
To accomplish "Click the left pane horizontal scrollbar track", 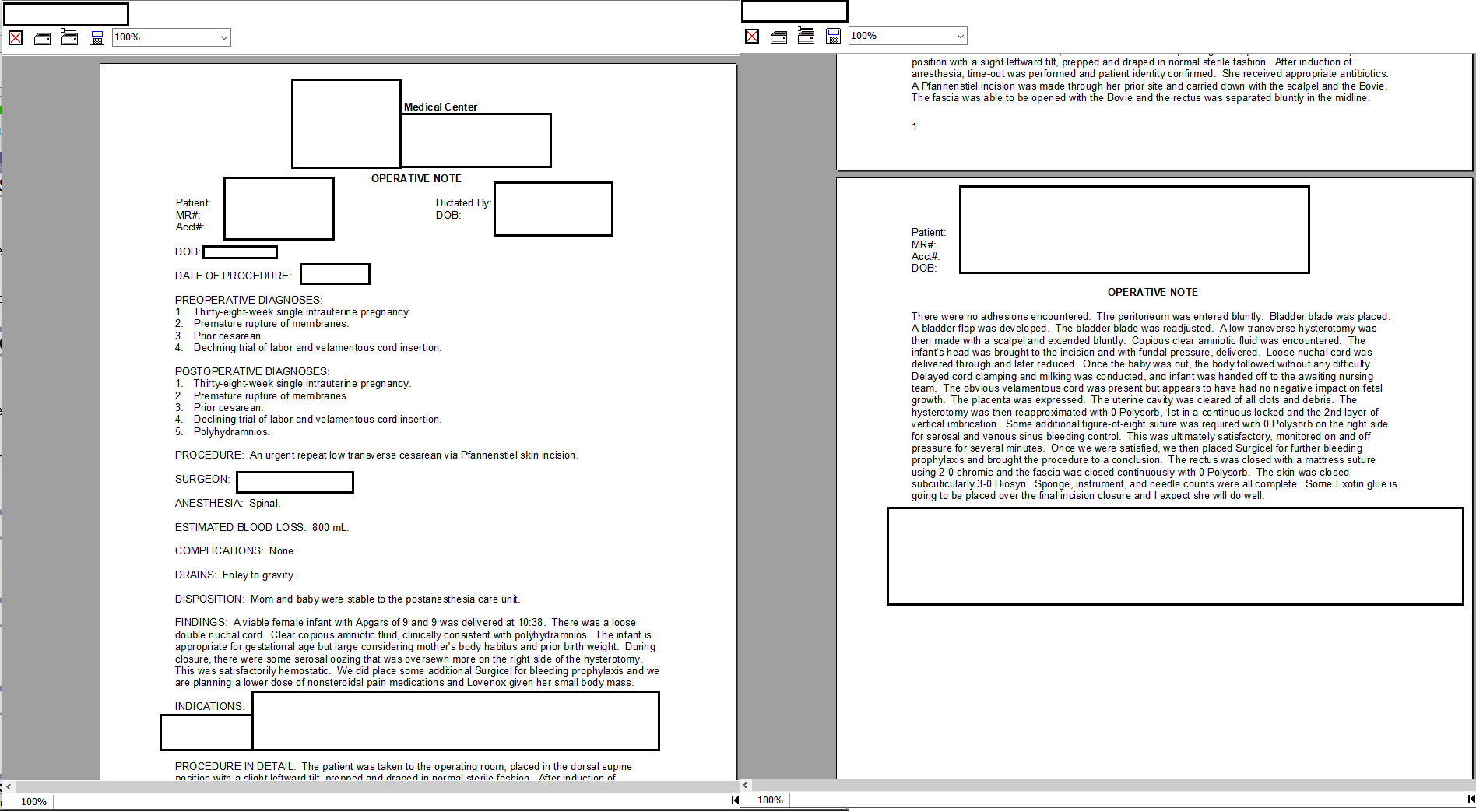I will [377, 786].
